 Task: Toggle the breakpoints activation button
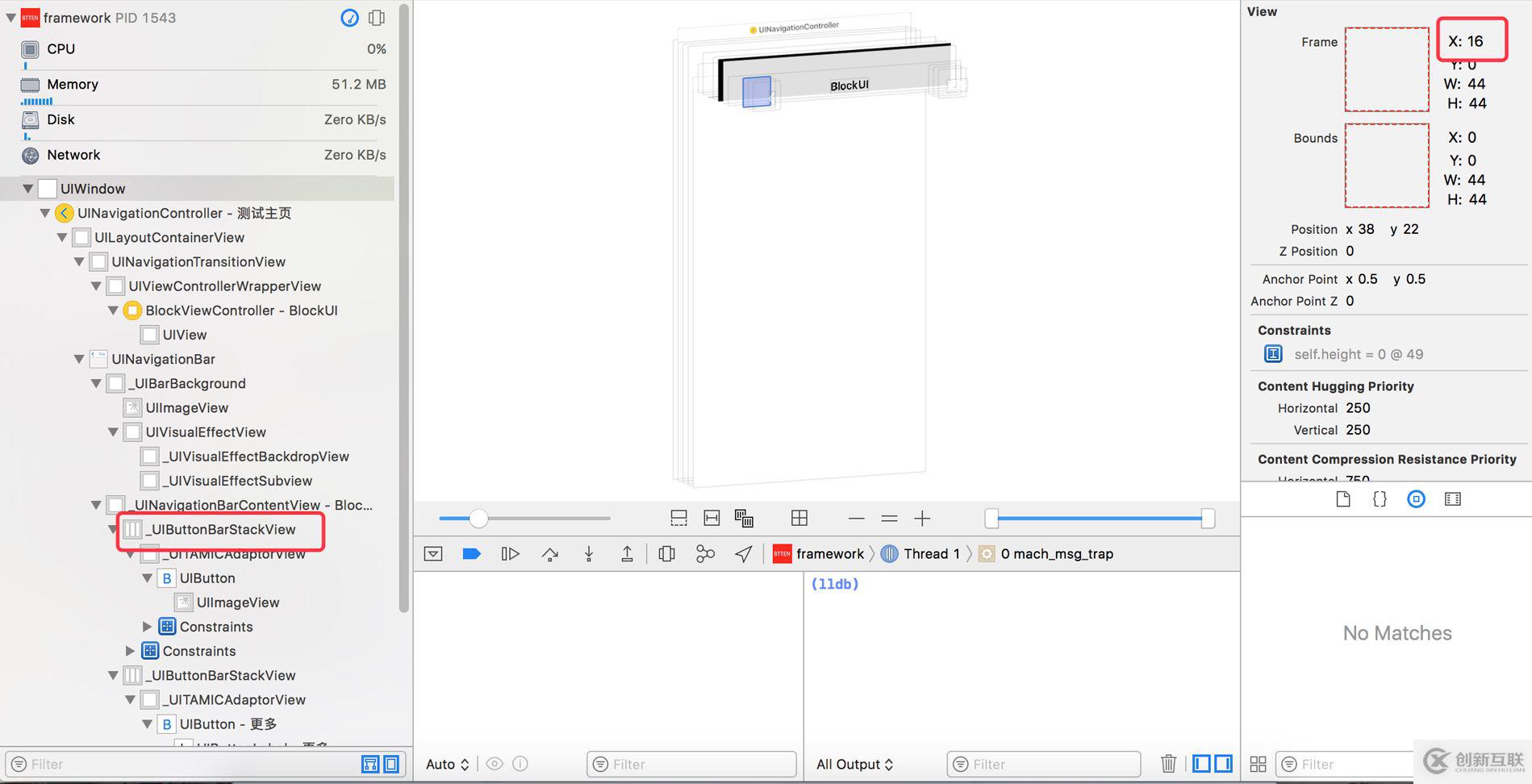point(471,554)
